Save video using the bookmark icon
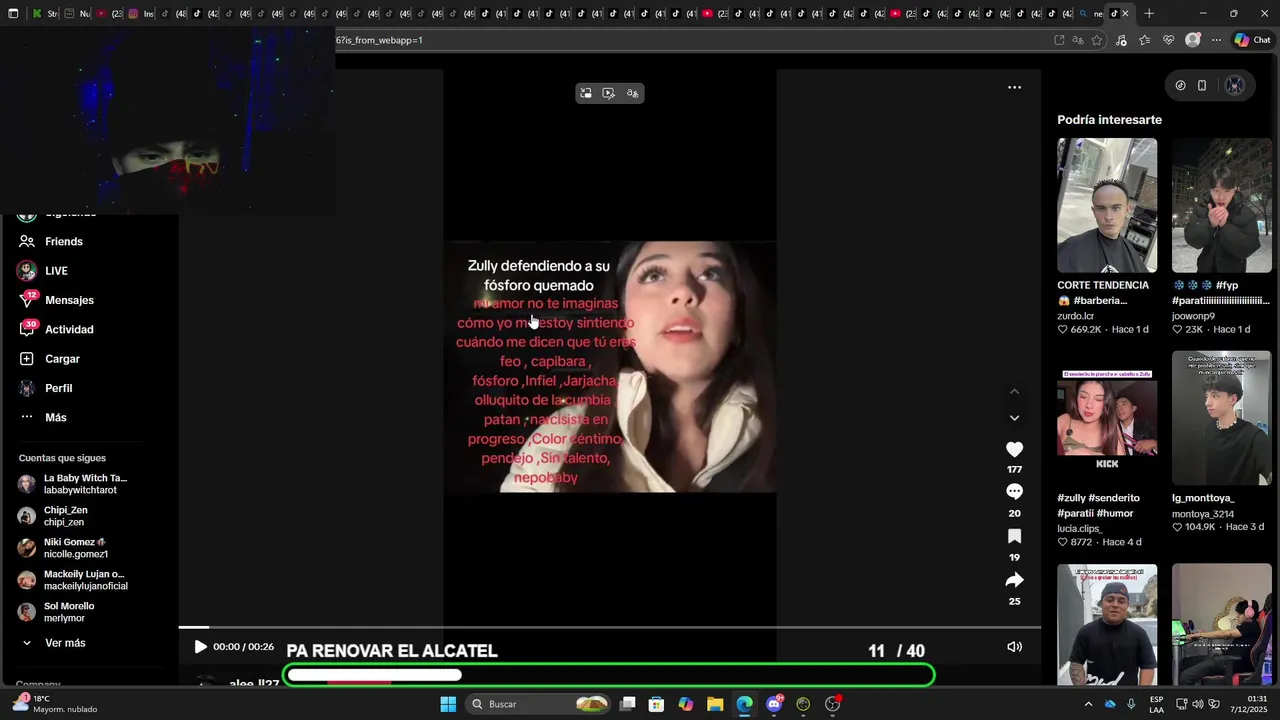The image size is (1280, 720). (1014, 537)
